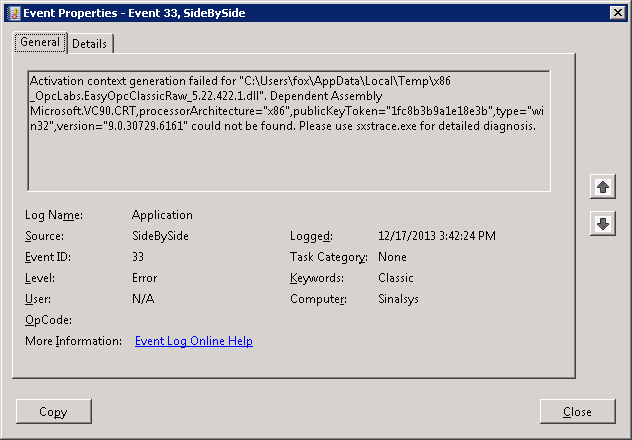Image resolution: width=632 pixels, height=440 pixels.
Task: Click the Source value 'SideBySide'
Action: [160, 236]
